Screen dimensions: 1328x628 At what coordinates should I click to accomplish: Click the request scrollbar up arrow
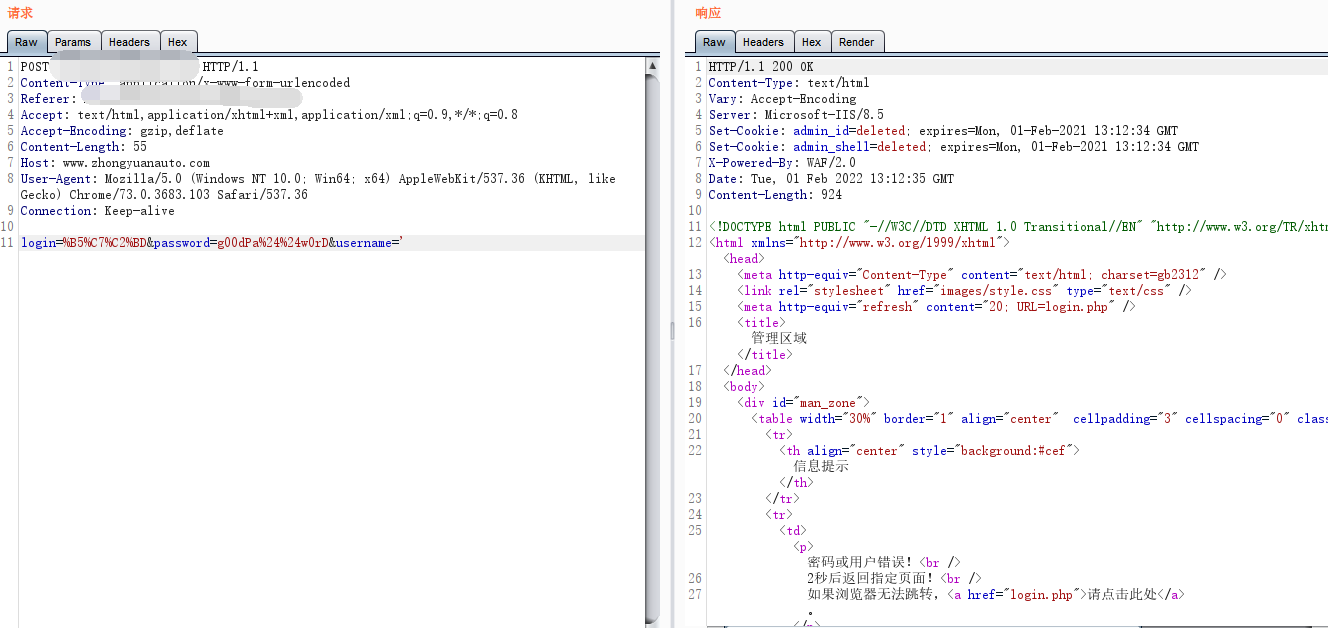(x=652, y=66)
